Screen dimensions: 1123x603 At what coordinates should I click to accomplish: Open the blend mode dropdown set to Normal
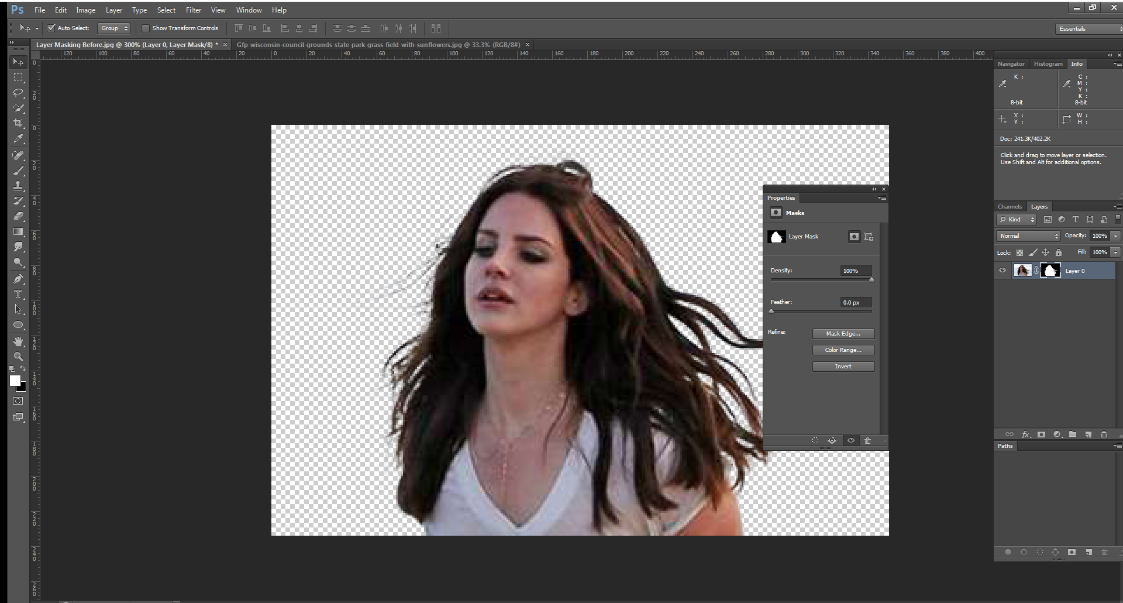[1028, 235]
